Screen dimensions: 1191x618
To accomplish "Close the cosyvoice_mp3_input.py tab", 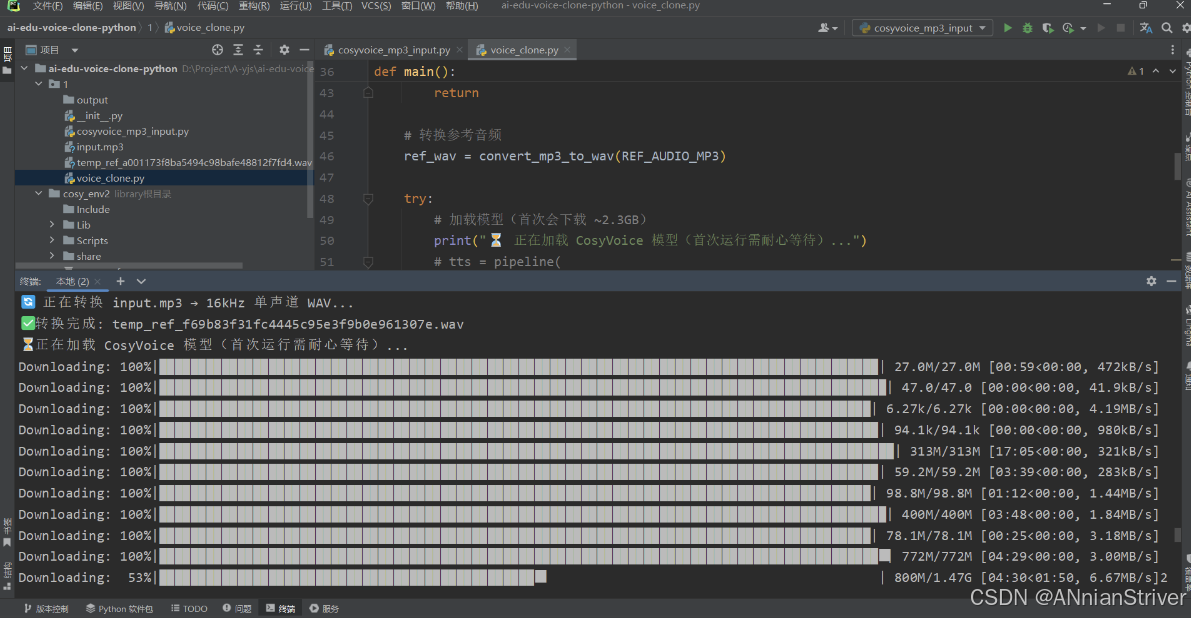I will (x=460, y=50).
